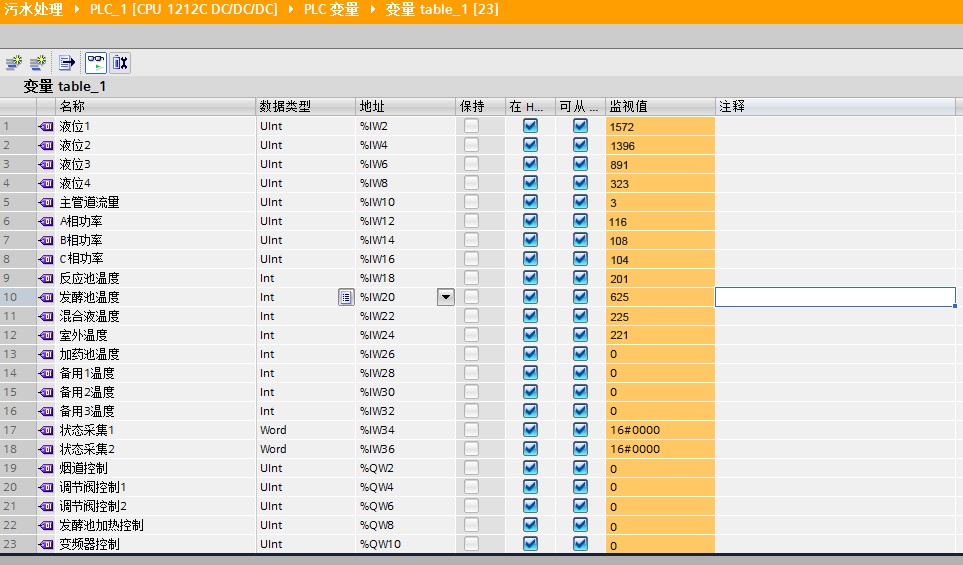The image size is (963, 565).
Task: Click the comment field of 发酵池温度
Action: coord(835,297)
